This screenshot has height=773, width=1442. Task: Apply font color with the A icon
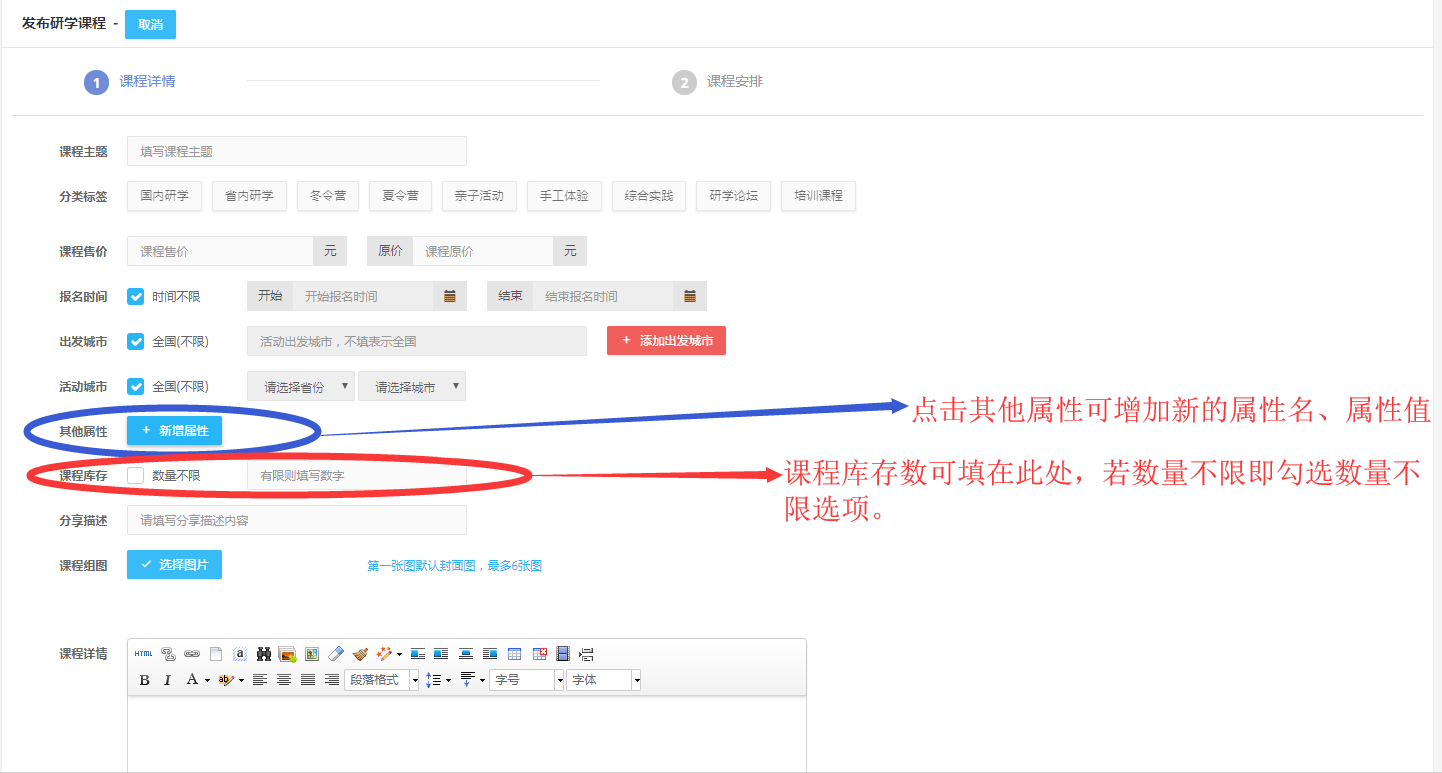coord(192,680)
